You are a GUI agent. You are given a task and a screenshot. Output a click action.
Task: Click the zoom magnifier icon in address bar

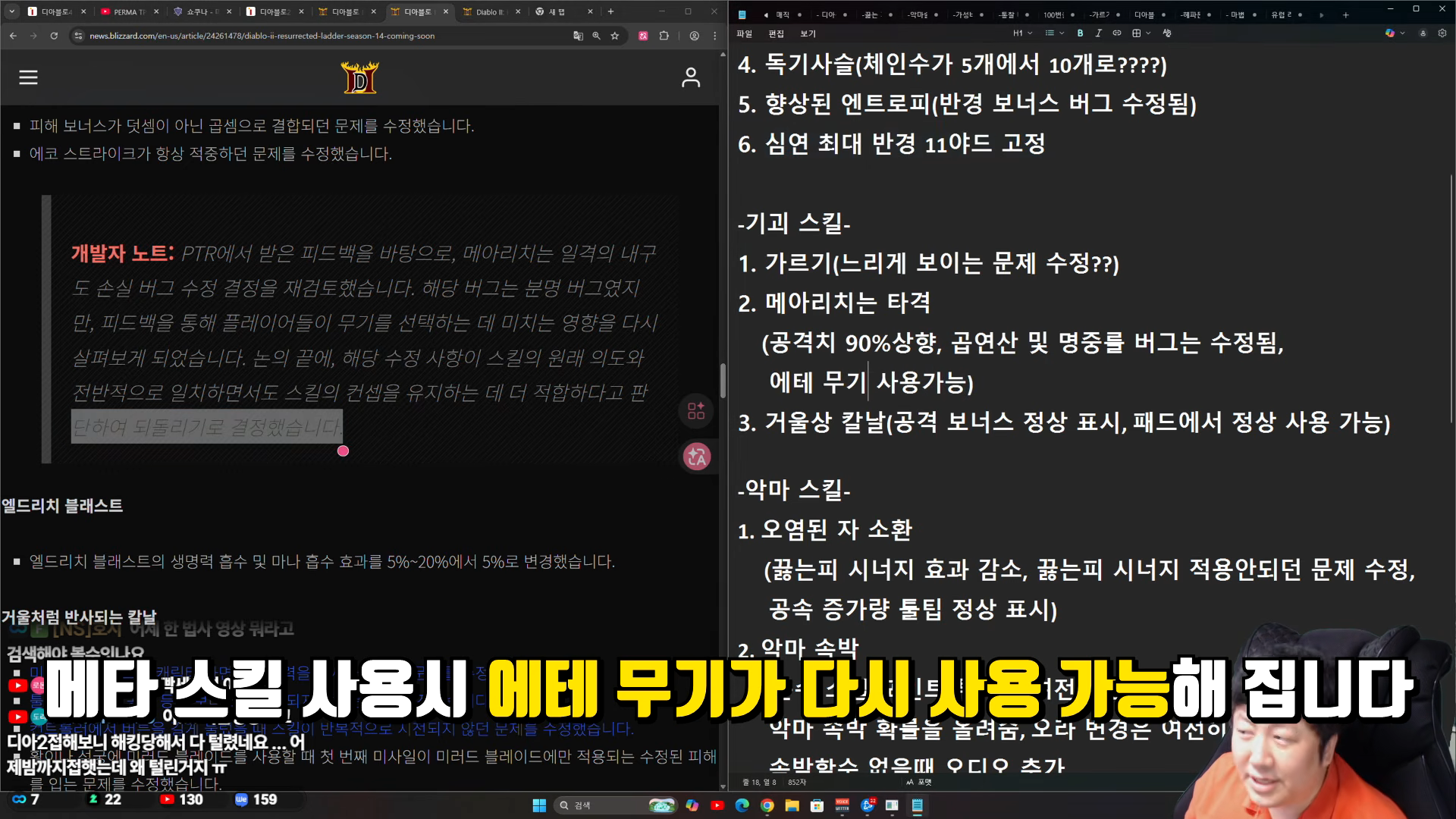coord(597,36)
